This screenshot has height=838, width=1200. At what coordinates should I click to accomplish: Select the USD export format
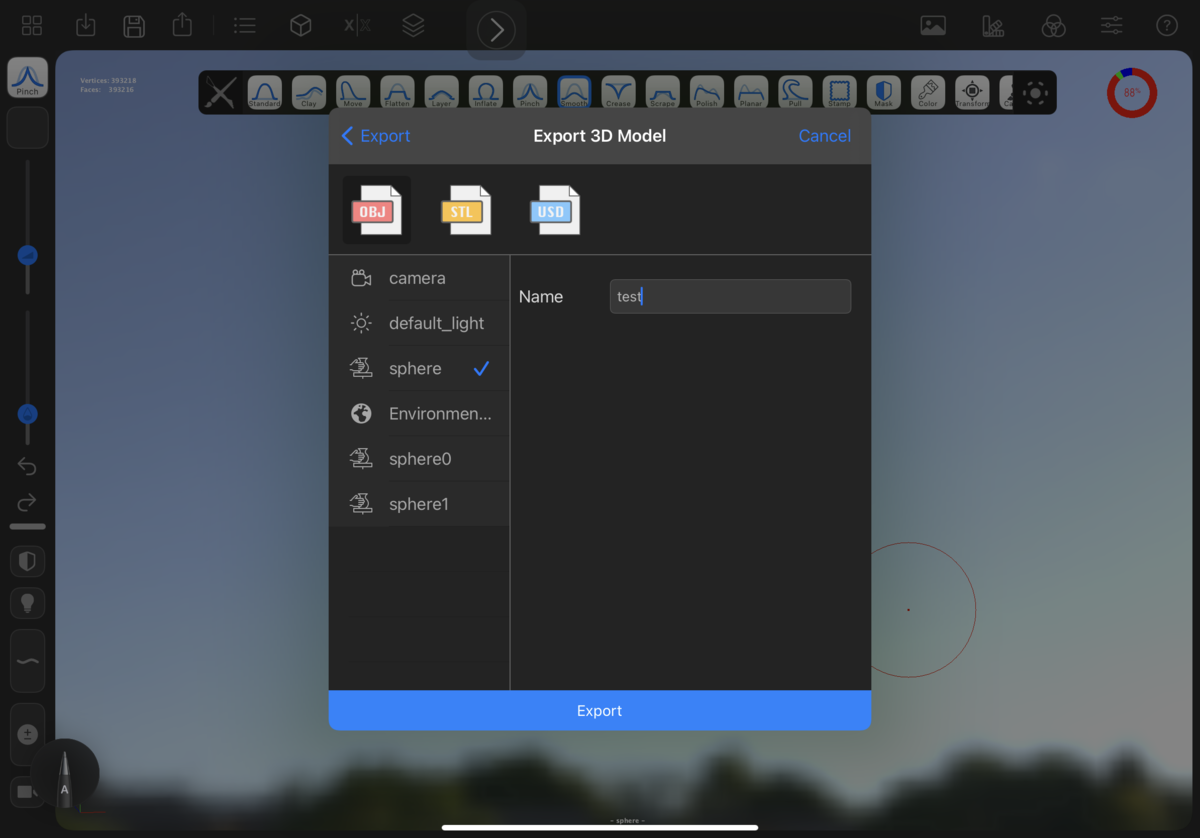(x=555, y=210)
